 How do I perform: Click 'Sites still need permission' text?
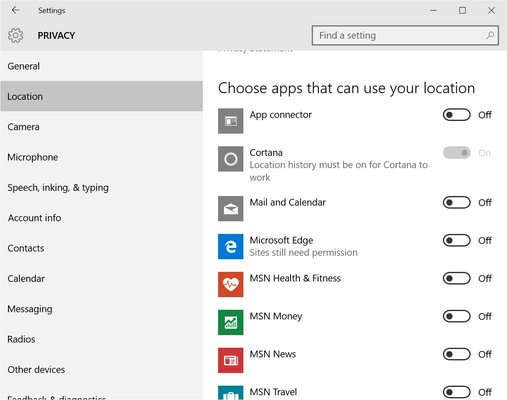coord(303,253)
